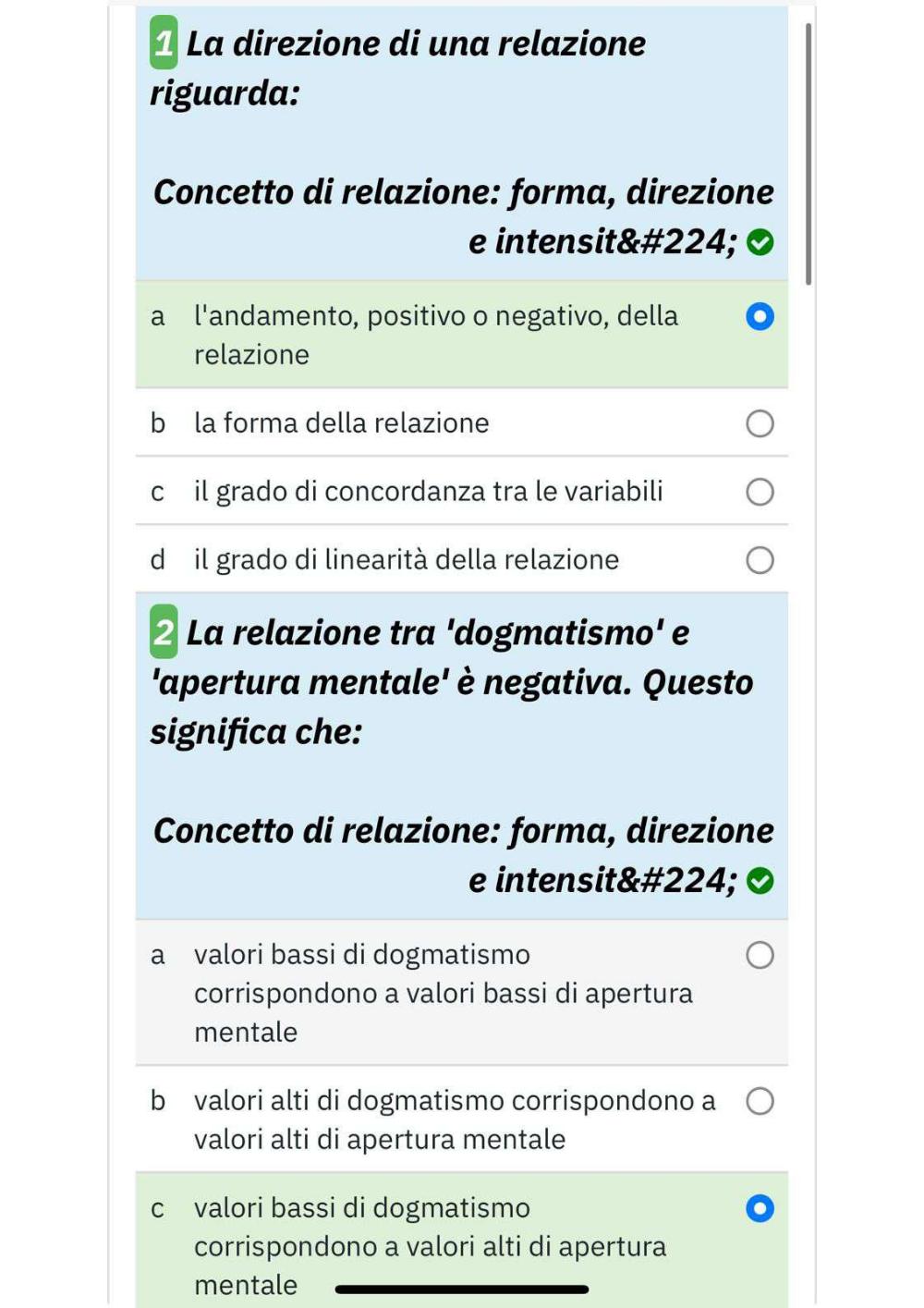Viewport: 924px width, 1308px height.
Task: Select radio for "il grado di linearità"
Action: click(760, 560)
